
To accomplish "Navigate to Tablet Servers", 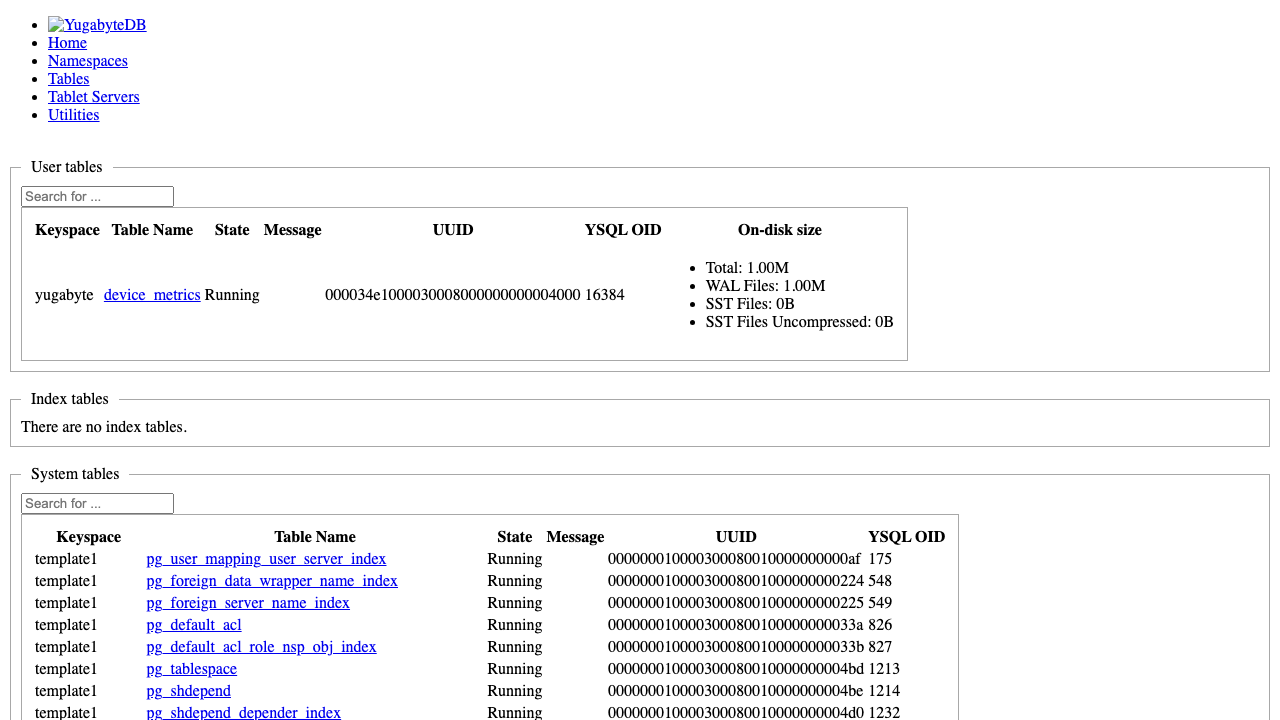I will [x=94, y=97].
